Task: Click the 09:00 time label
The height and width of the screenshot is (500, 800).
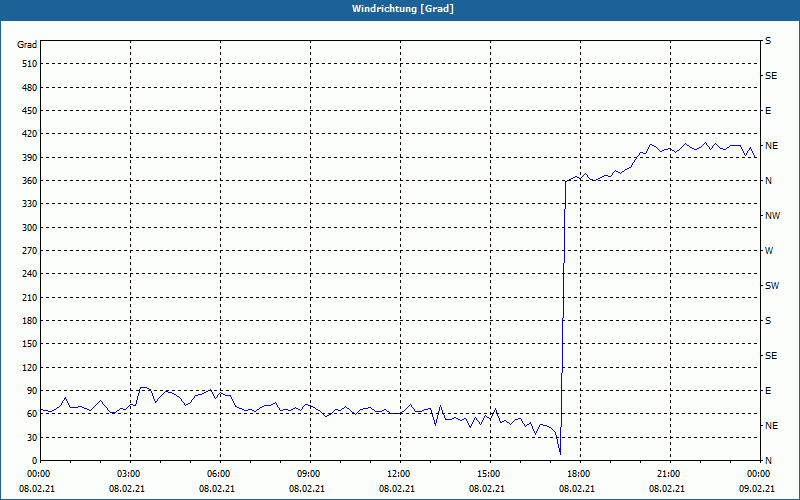Action: click(307, 474)
